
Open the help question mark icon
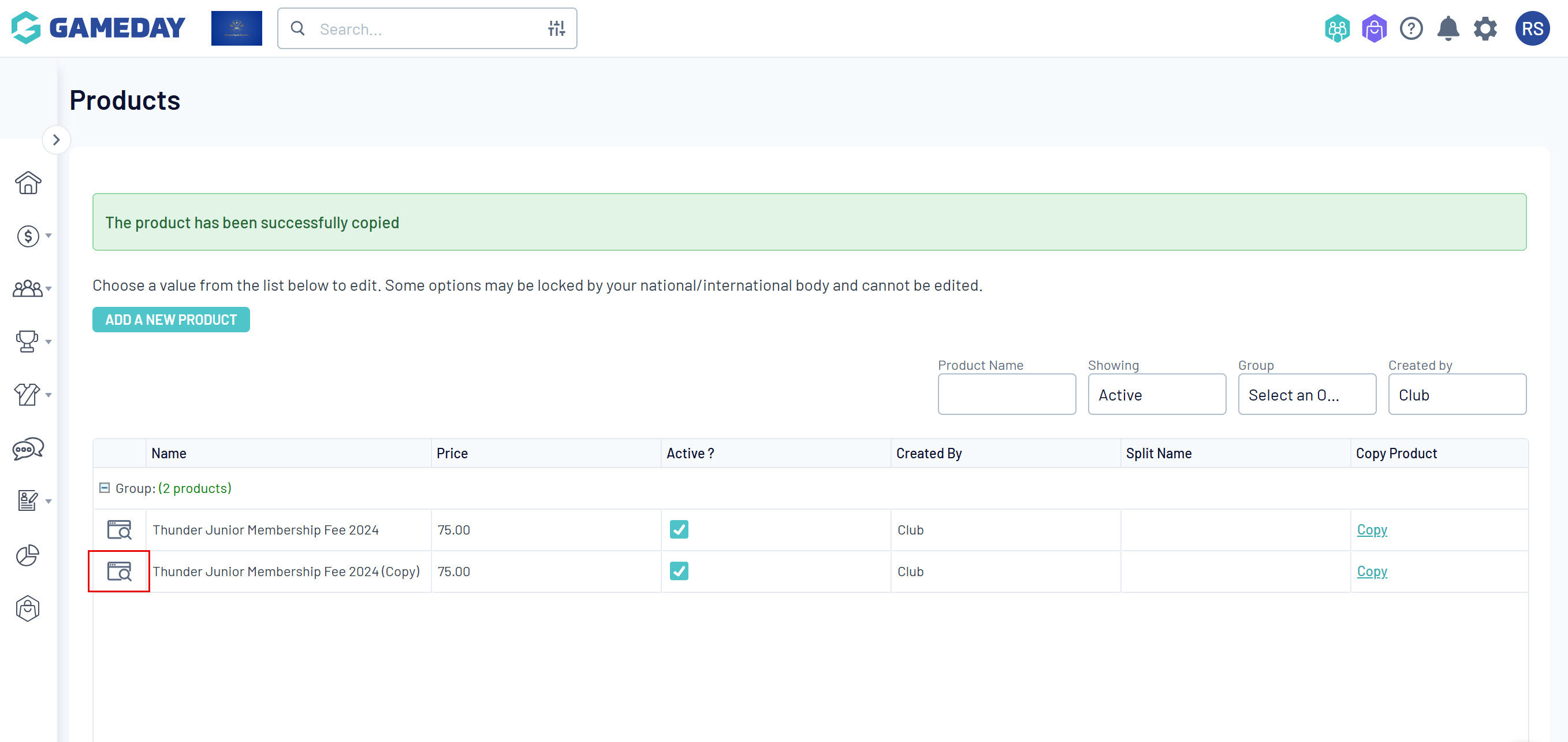(1411, 29)
